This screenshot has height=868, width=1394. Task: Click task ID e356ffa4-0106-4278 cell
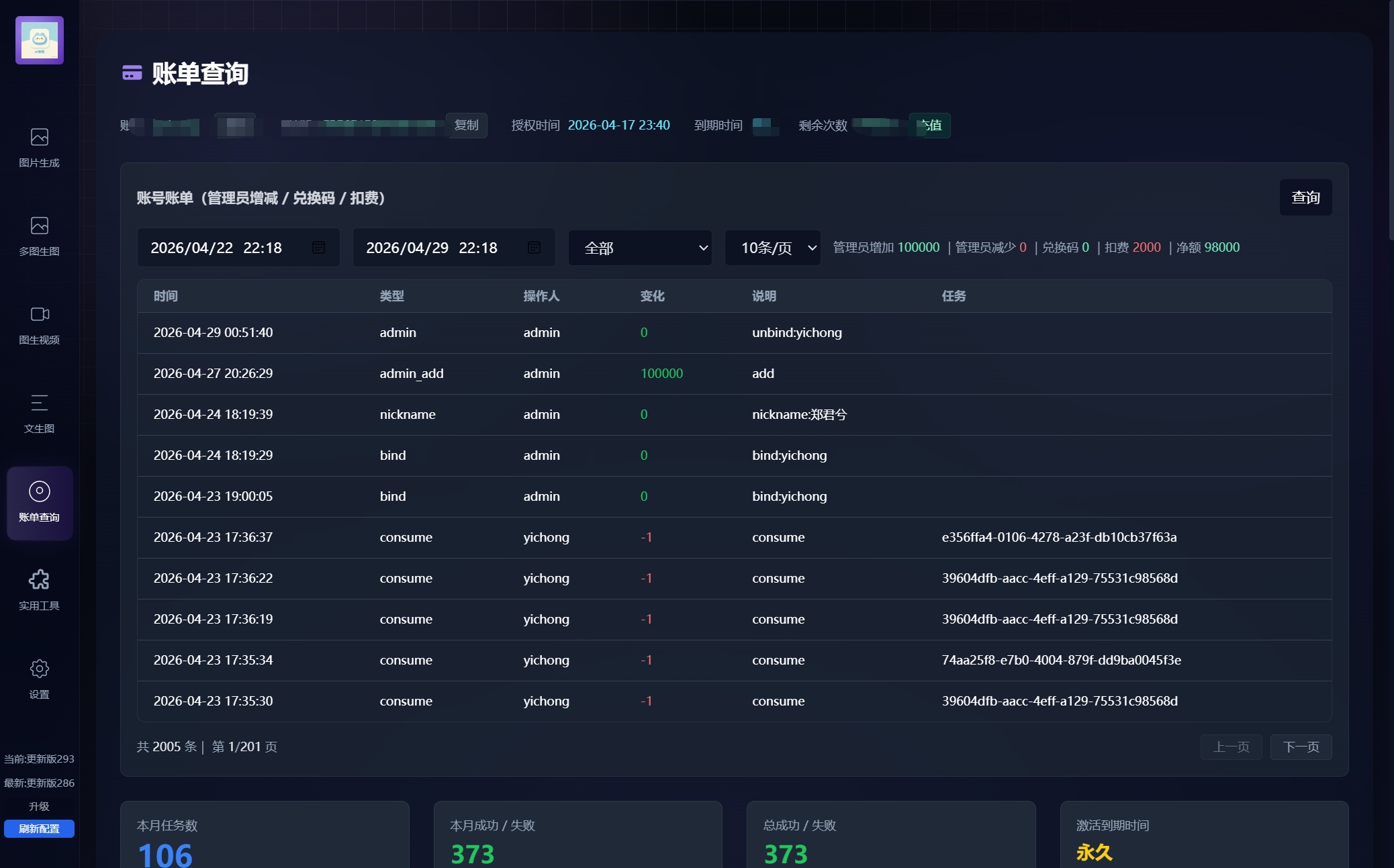[x=1059, y=537]
